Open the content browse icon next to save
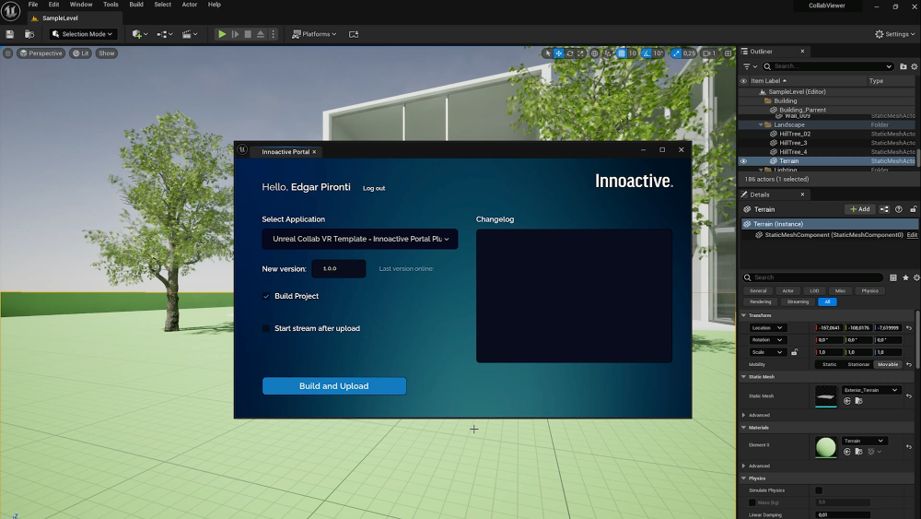Image resolution: width=921 pixels, height=519 pixels. 29,34
